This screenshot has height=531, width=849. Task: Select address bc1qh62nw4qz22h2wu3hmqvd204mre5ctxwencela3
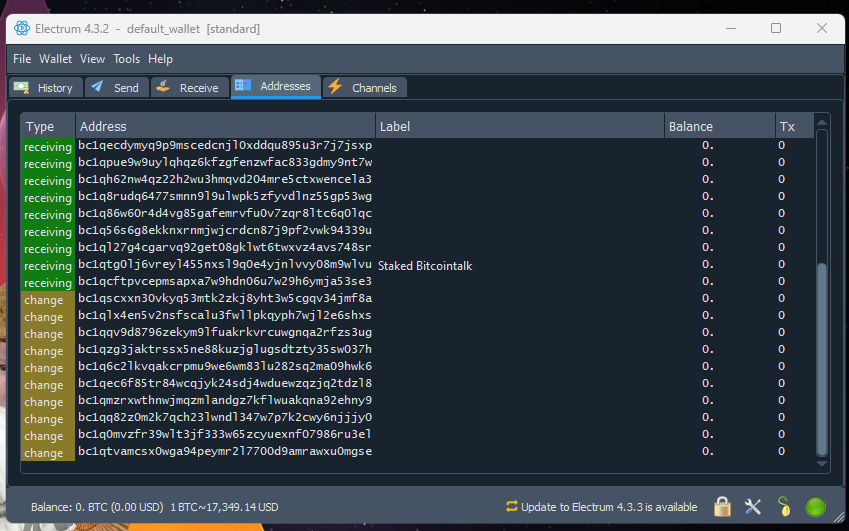(x=225, y=179)
